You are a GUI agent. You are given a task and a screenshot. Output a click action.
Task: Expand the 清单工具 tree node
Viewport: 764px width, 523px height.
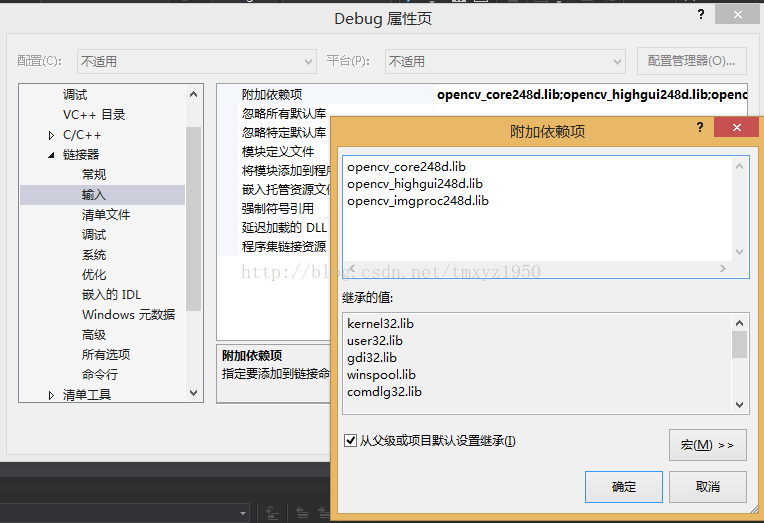tap(51, 395)
